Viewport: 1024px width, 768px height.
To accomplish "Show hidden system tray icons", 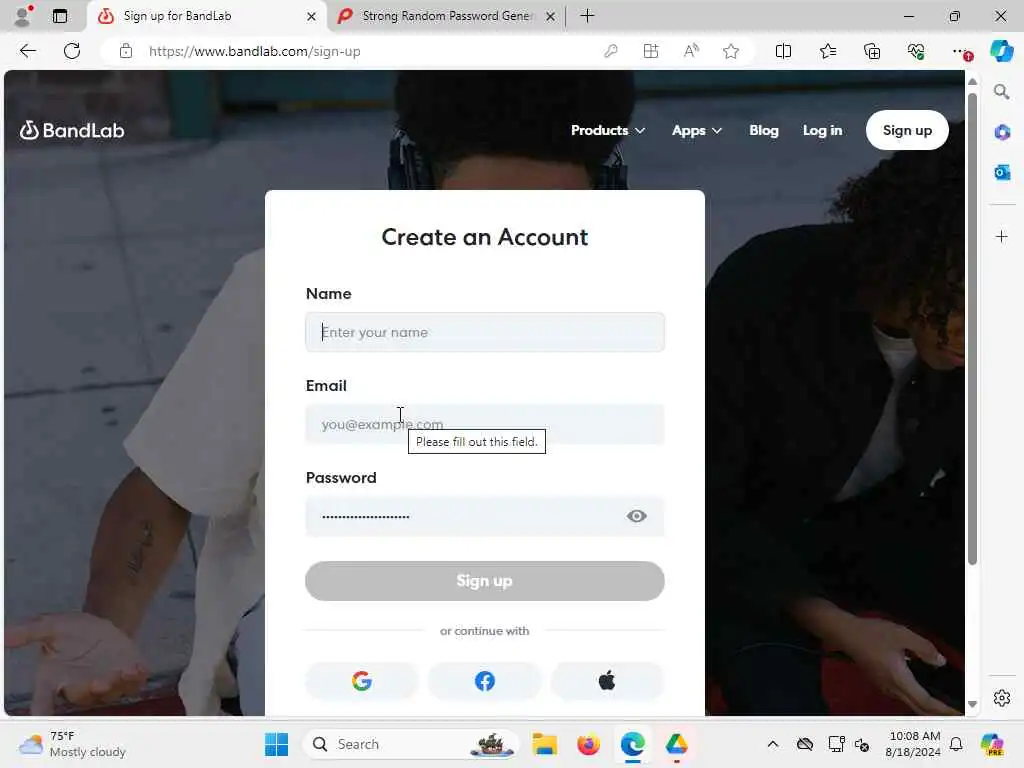I will tap(773, 744).
